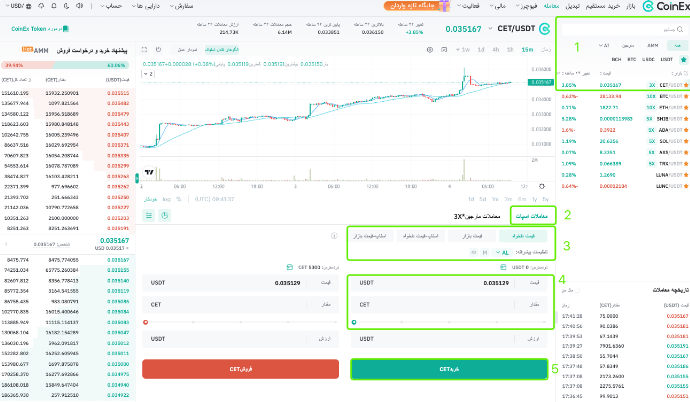Click the CoinEx Token introduction book icon
Screen dimensions: 690x402
click(66, 29)
